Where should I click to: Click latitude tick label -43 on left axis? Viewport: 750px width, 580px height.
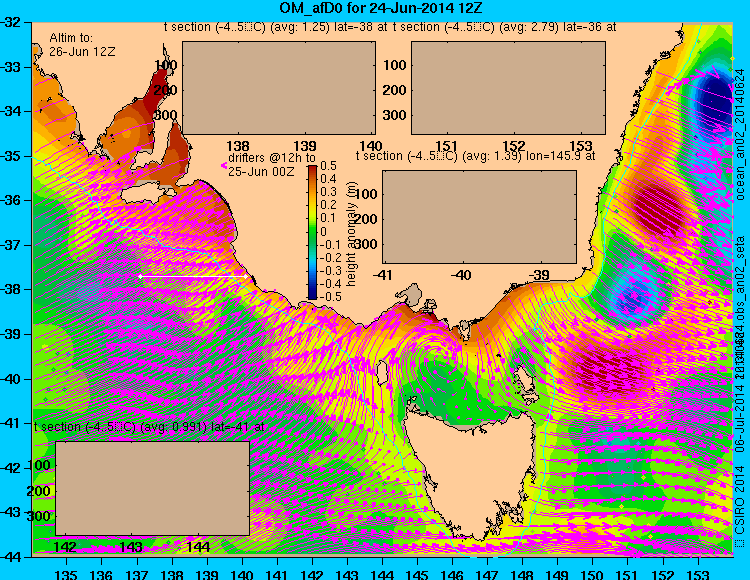11,512
